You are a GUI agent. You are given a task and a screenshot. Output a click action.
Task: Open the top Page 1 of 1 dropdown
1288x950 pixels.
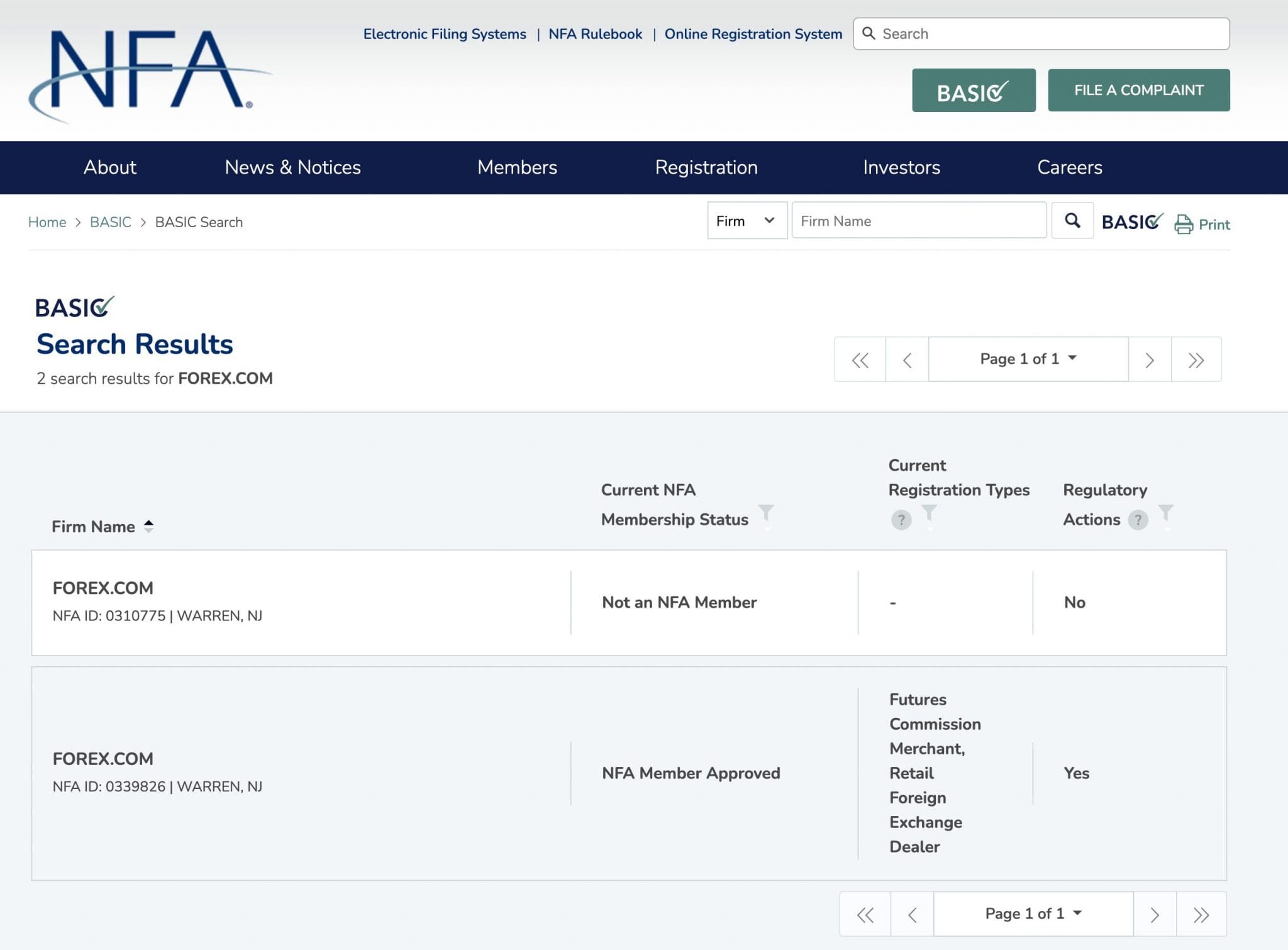pyautogui.click(x=1028, y=359)
